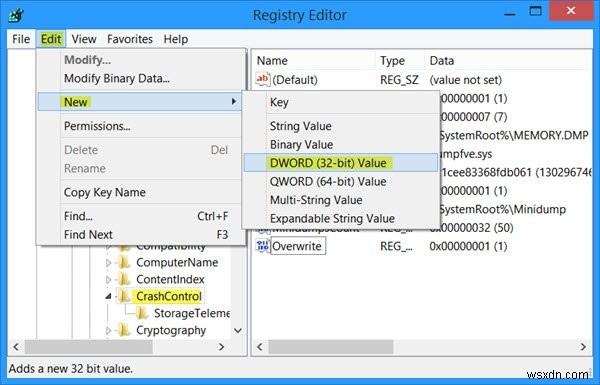600x385 pixels.
Task: Select the (Default) value row name
Action: coord(295,80)
